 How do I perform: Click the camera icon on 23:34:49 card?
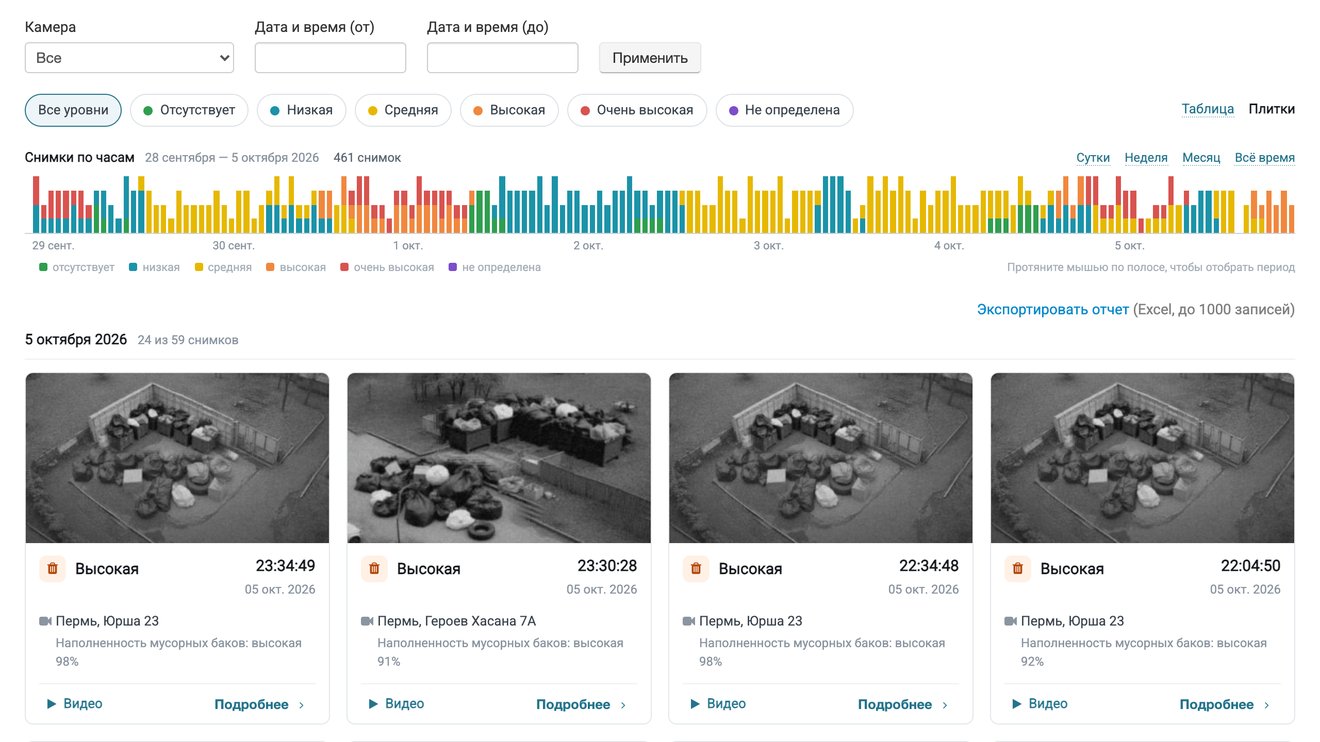click(45, 621)
